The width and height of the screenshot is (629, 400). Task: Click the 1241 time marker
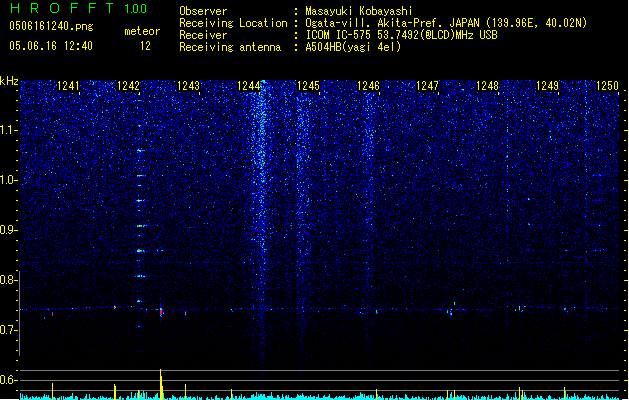pyautogui.click(x=68, y=86)
